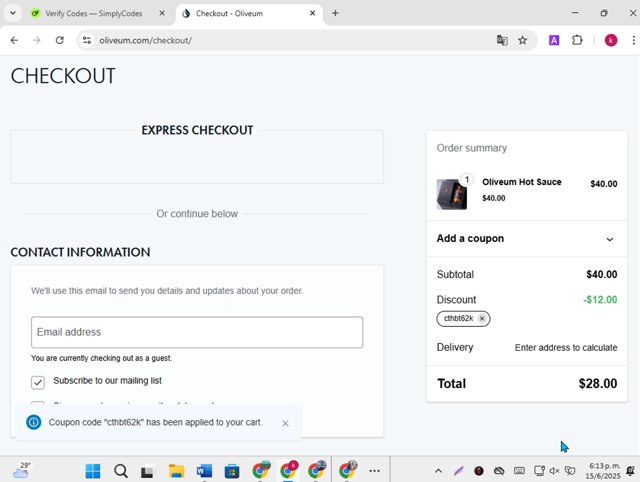Click the Oliveum Hot Sauce product name

click(x=522, y=182)
